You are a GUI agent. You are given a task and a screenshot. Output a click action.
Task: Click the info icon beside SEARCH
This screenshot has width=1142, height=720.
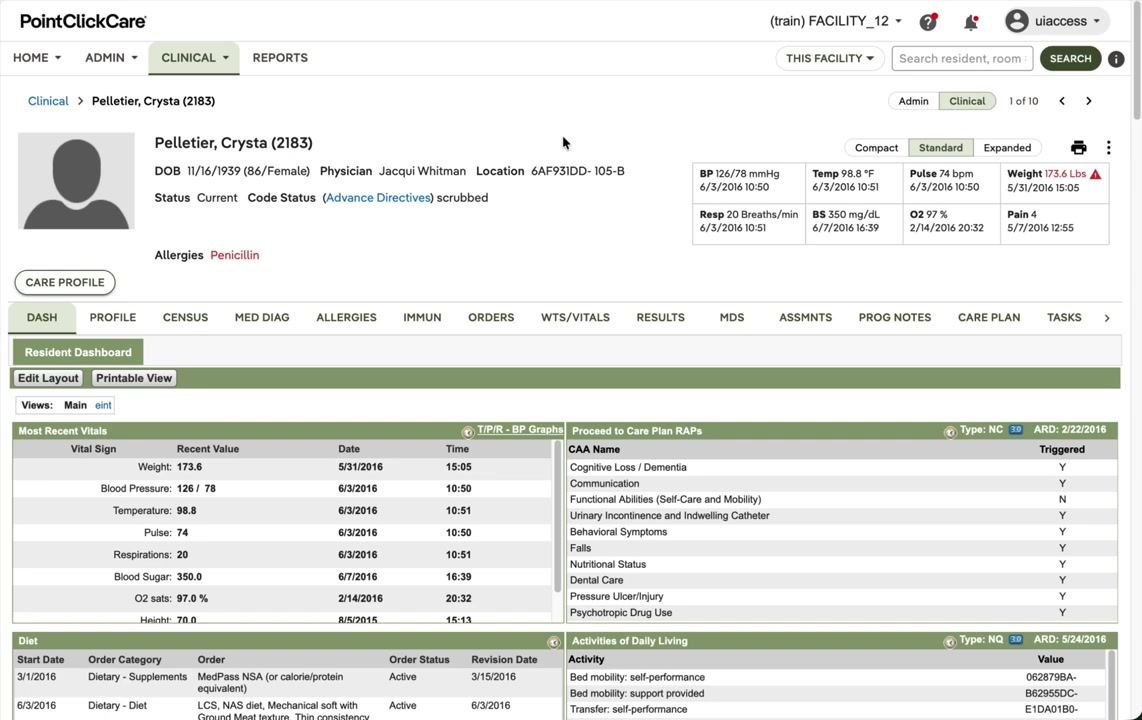tap(1116, 59)
